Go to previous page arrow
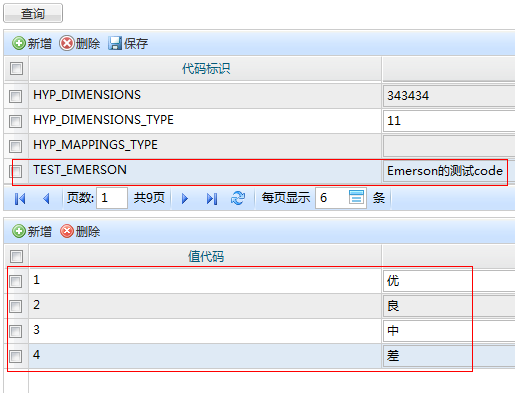This screenshot has height=393, width=515. (46, 199)
